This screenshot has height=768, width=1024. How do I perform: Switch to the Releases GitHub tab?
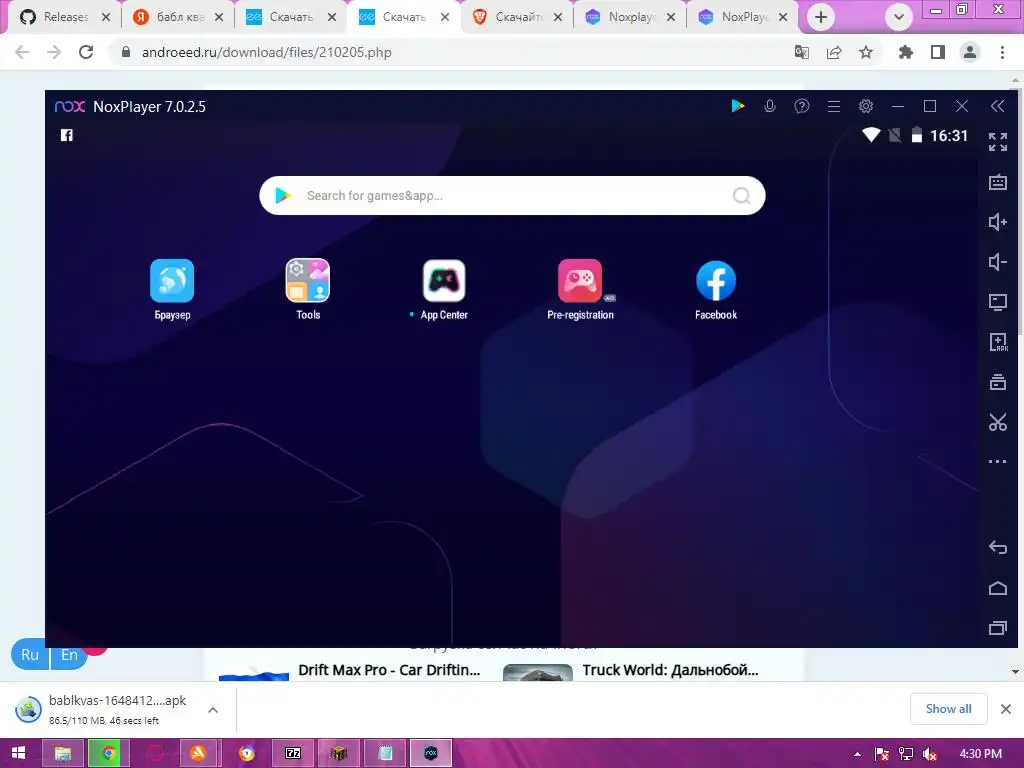[x=63, y=17]
